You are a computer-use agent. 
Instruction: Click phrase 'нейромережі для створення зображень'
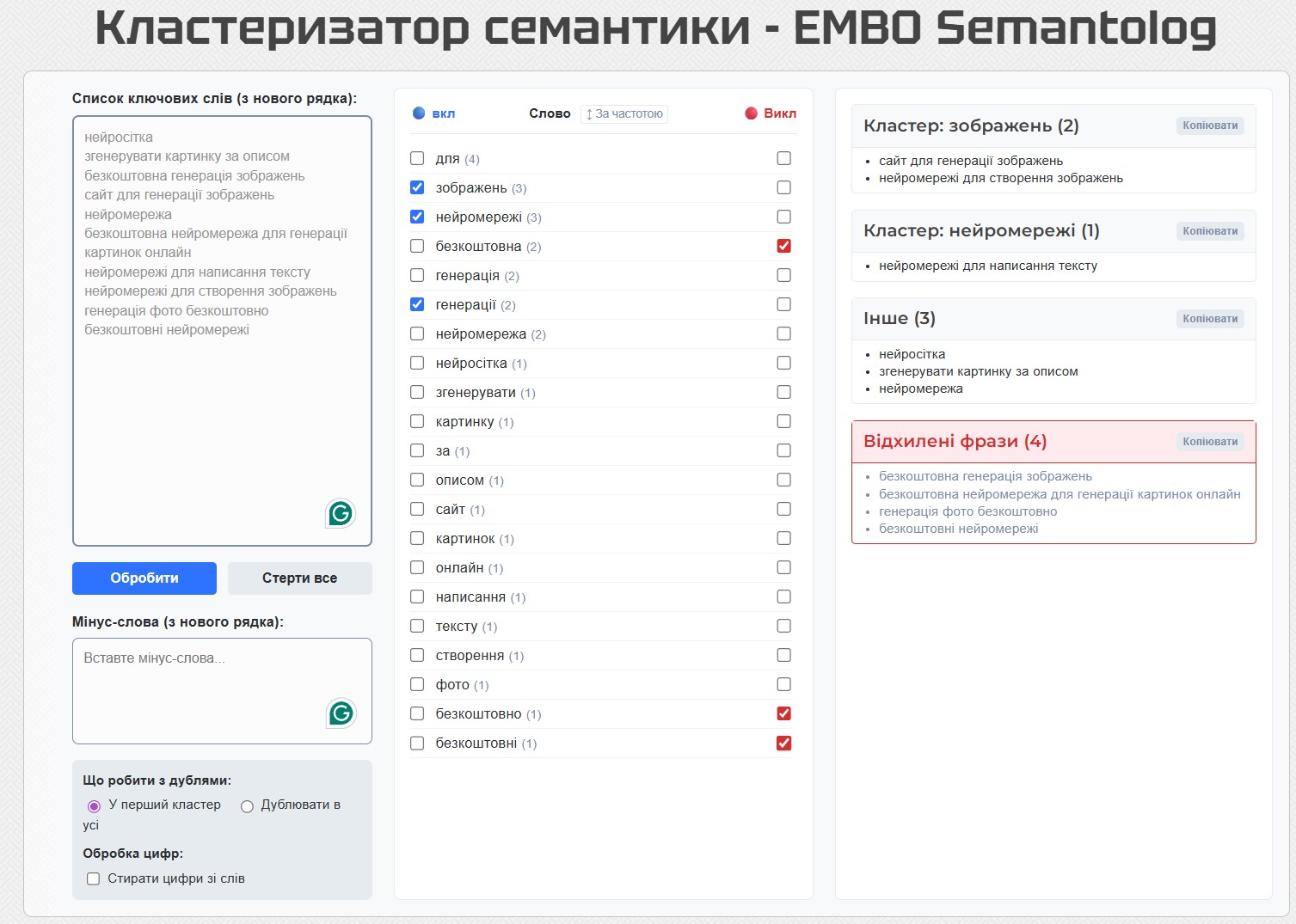click(x=1001, y=178)
